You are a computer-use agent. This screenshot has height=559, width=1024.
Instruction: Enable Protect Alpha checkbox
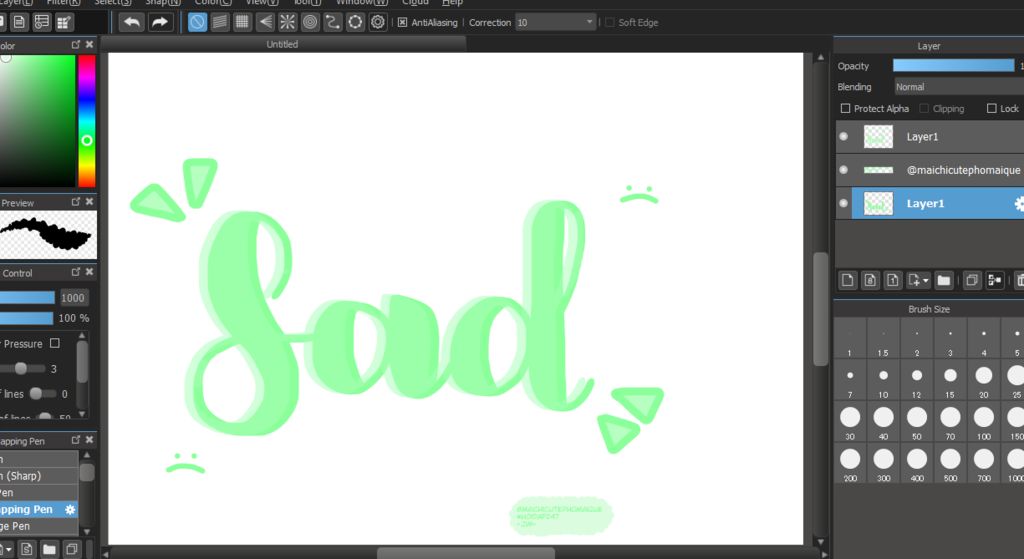pyautogui.click(x=845, y=108)
